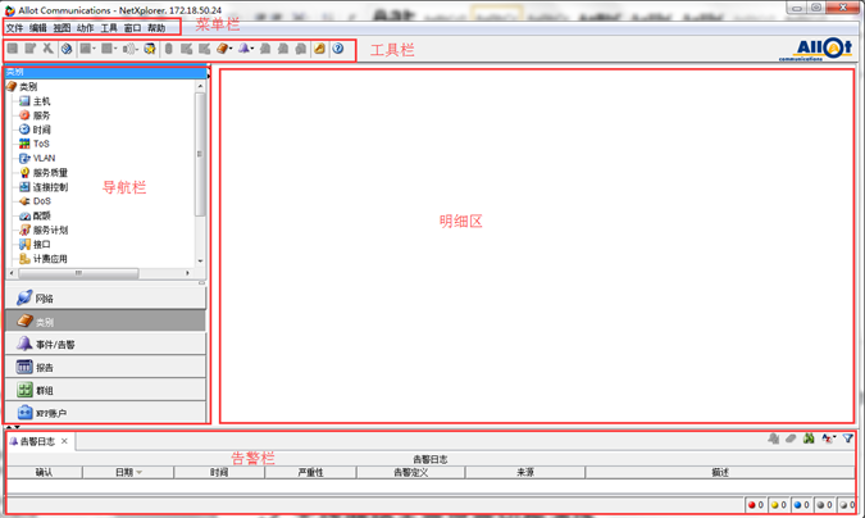
Task: Click the purple bell alarm toolbar icon
Action: [x=243, y=49]
